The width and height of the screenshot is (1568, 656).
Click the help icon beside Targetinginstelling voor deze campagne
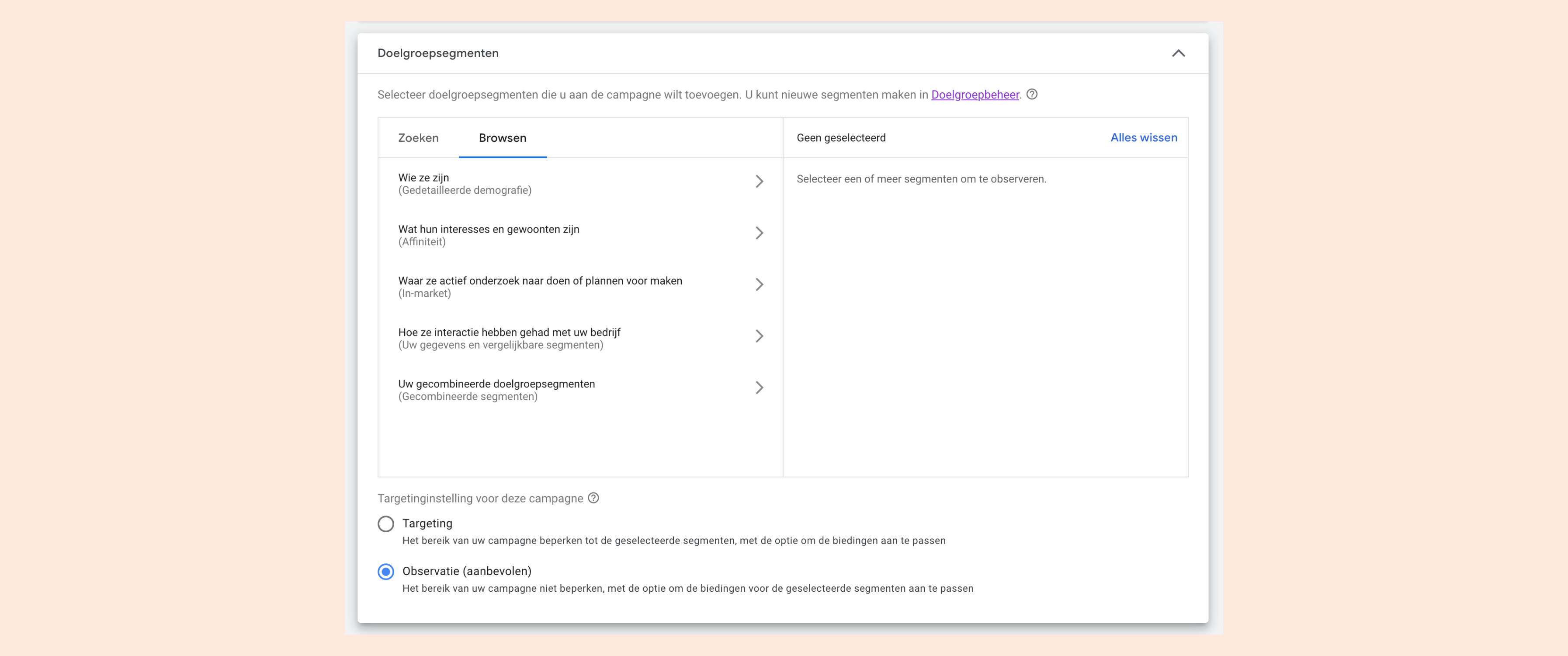pos(593,498)
